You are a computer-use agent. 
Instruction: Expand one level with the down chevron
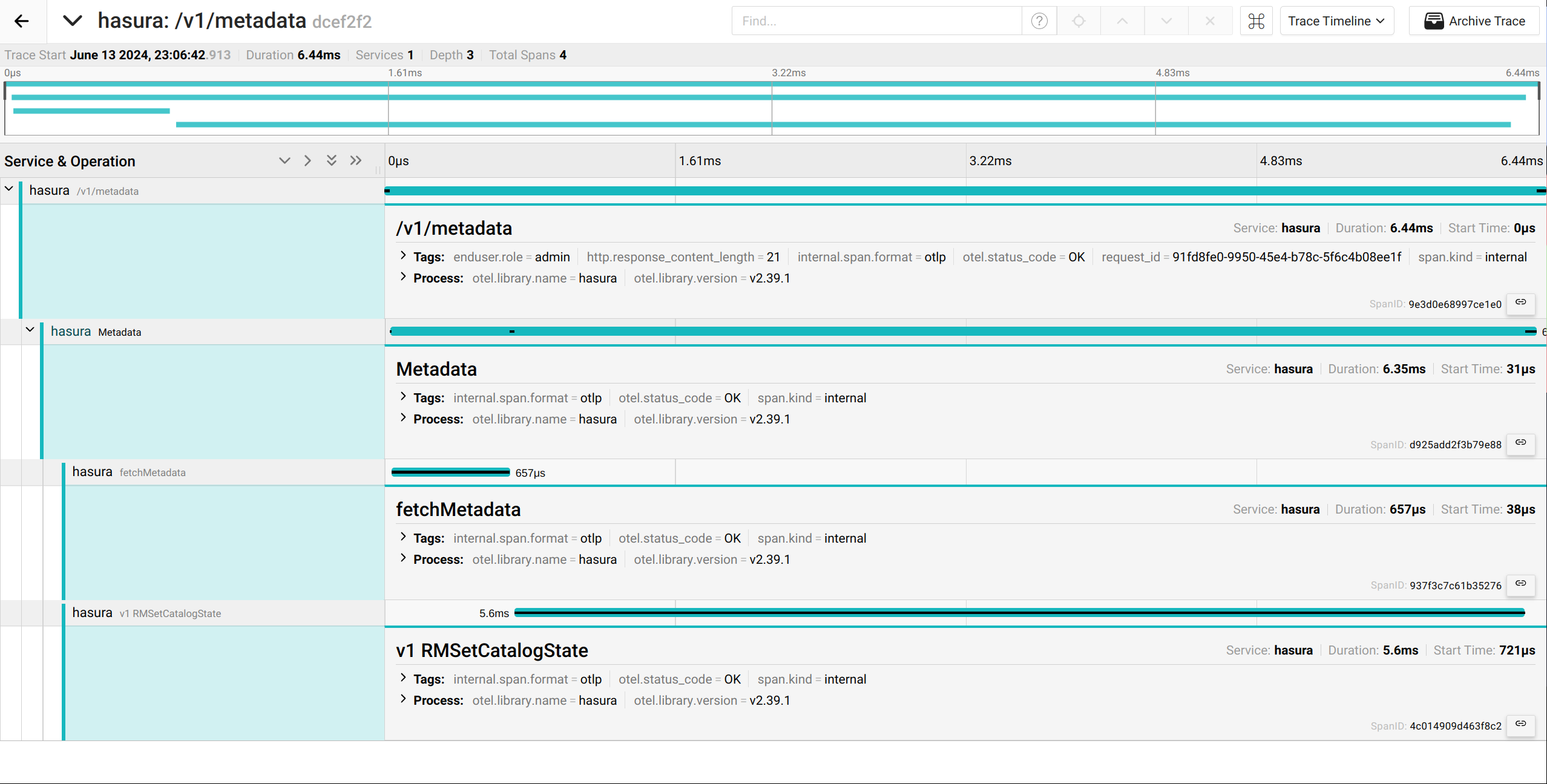click(x=284, y=161)
